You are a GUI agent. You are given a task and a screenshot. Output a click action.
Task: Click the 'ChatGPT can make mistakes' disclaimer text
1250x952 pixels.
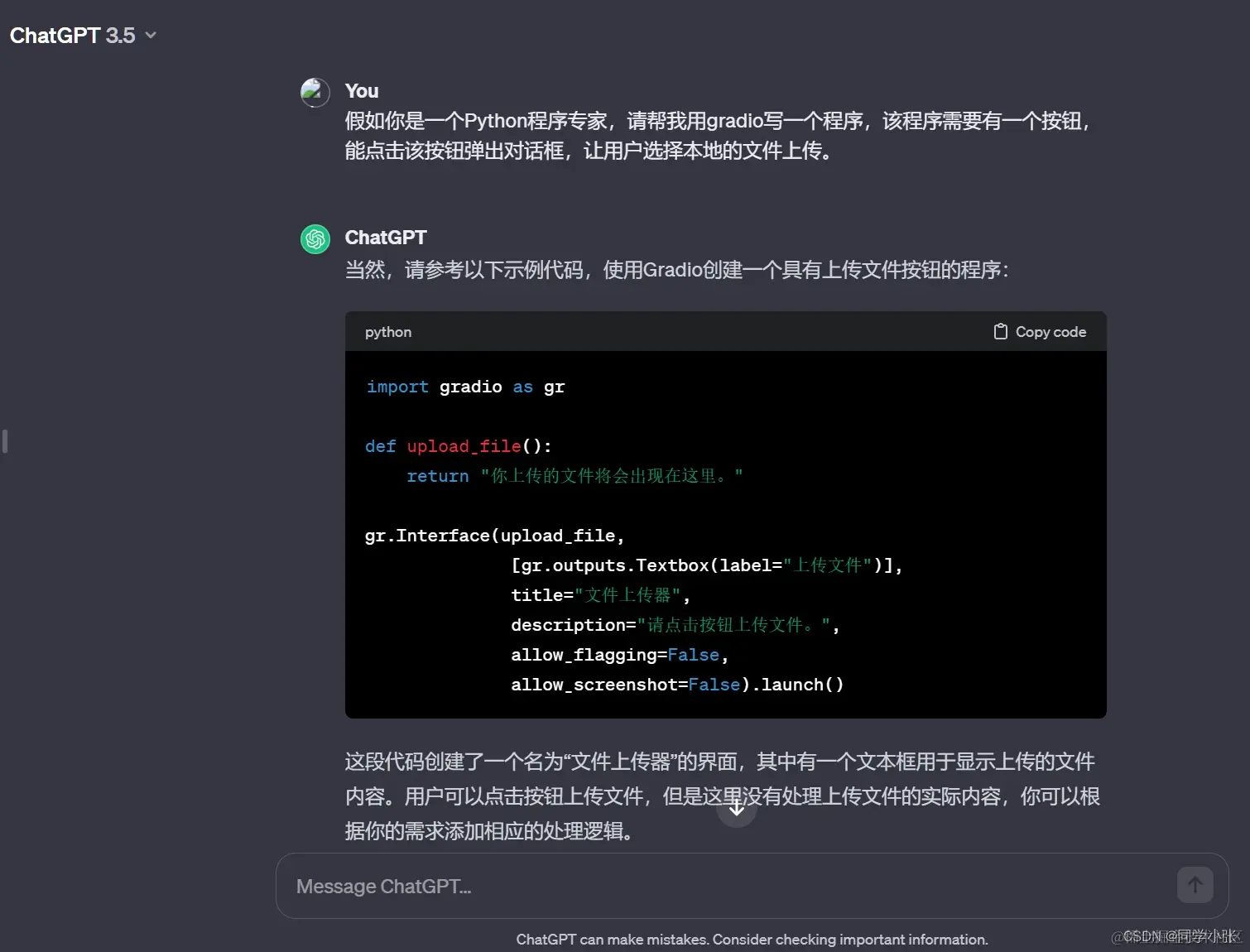pos(752,940)
